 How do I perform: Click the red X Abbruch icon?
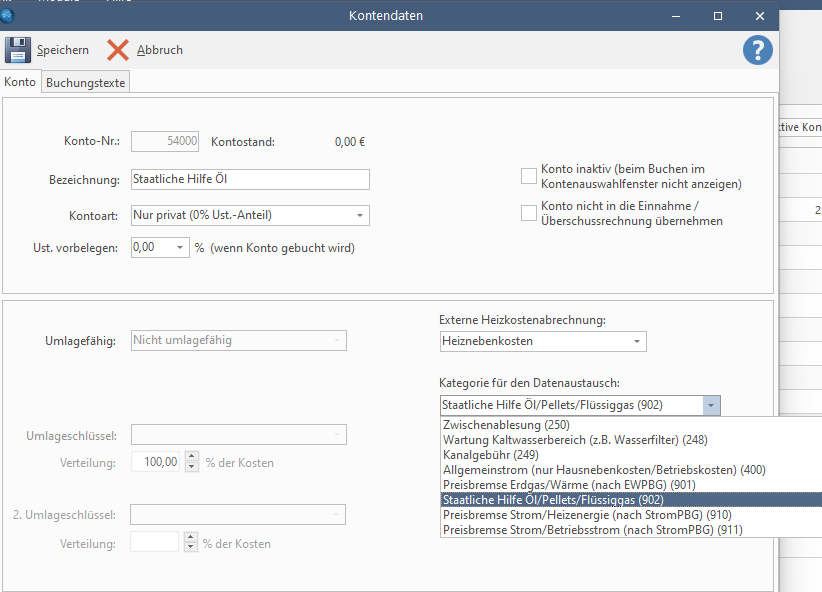(118, 50)
